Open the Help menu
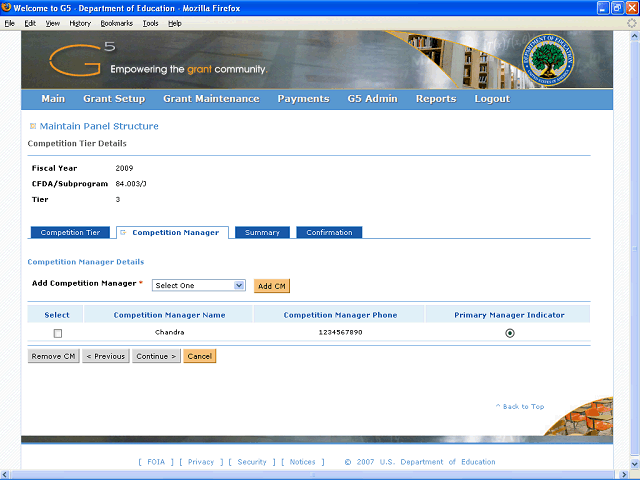The height and width of the screenshot is (480, 640). coord(175,23)
